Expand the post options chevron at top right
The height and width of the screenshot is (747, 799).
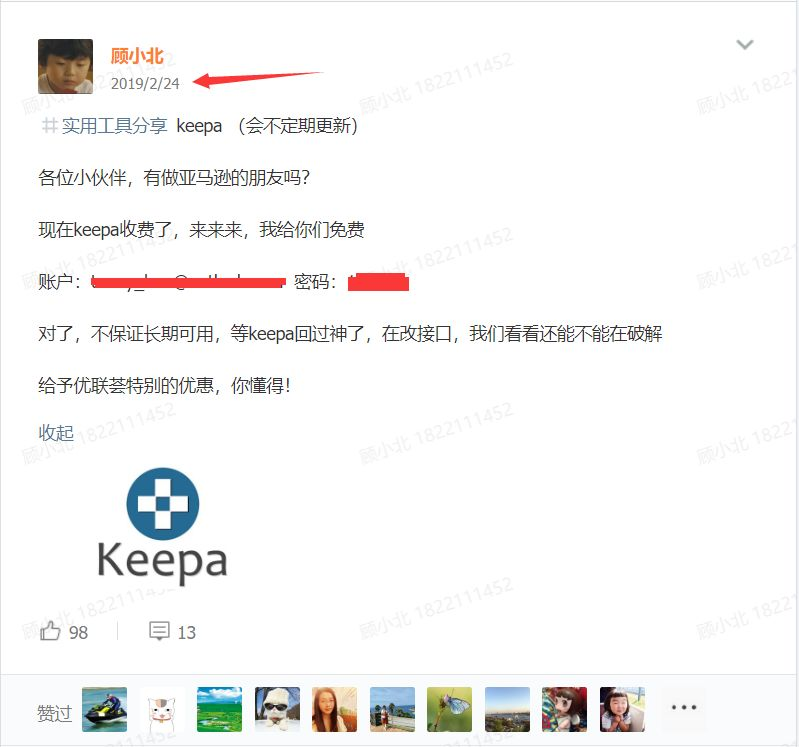pos(744,45)
